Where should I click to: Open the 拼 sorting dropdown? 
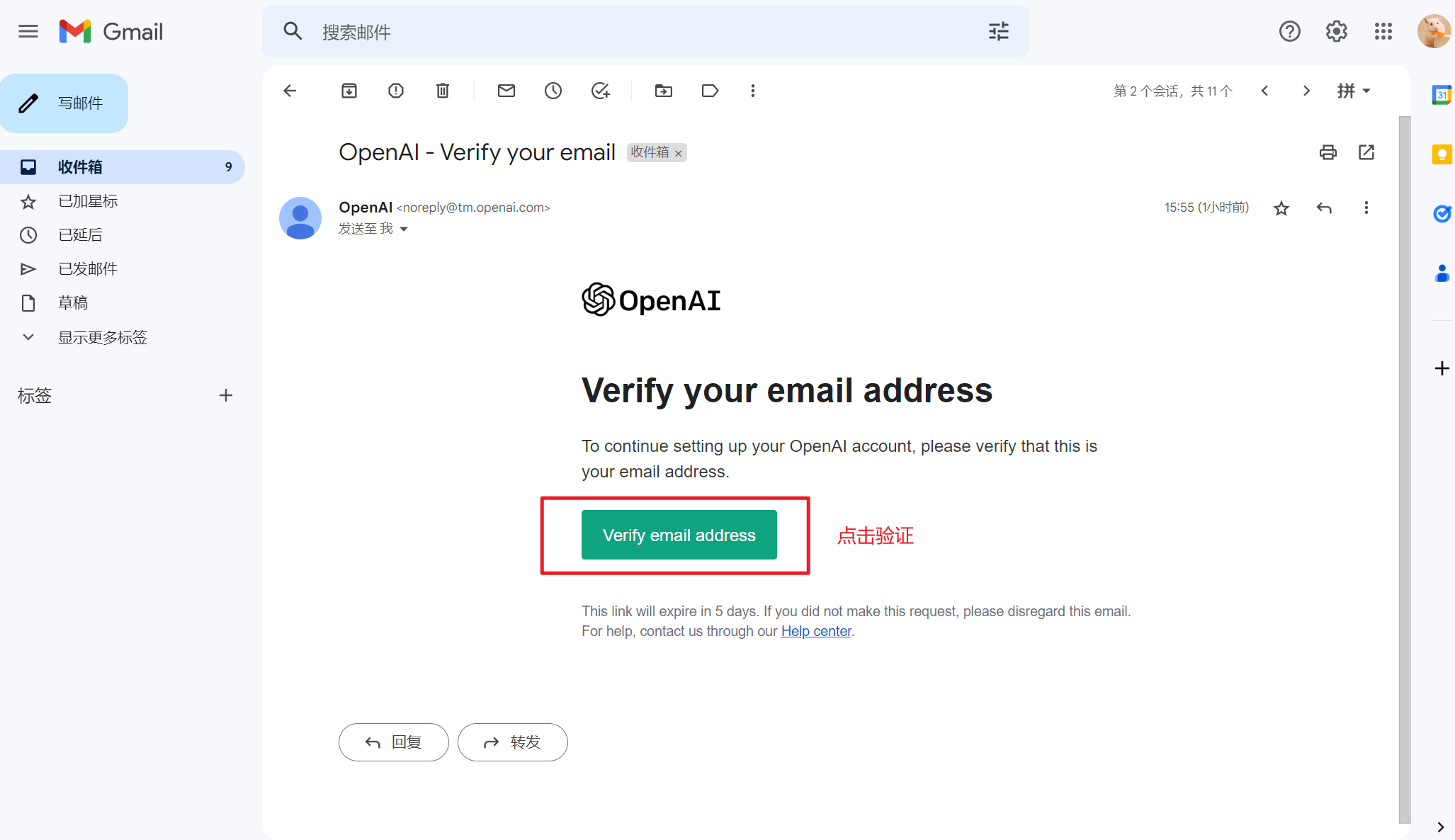click(1353, 91)
